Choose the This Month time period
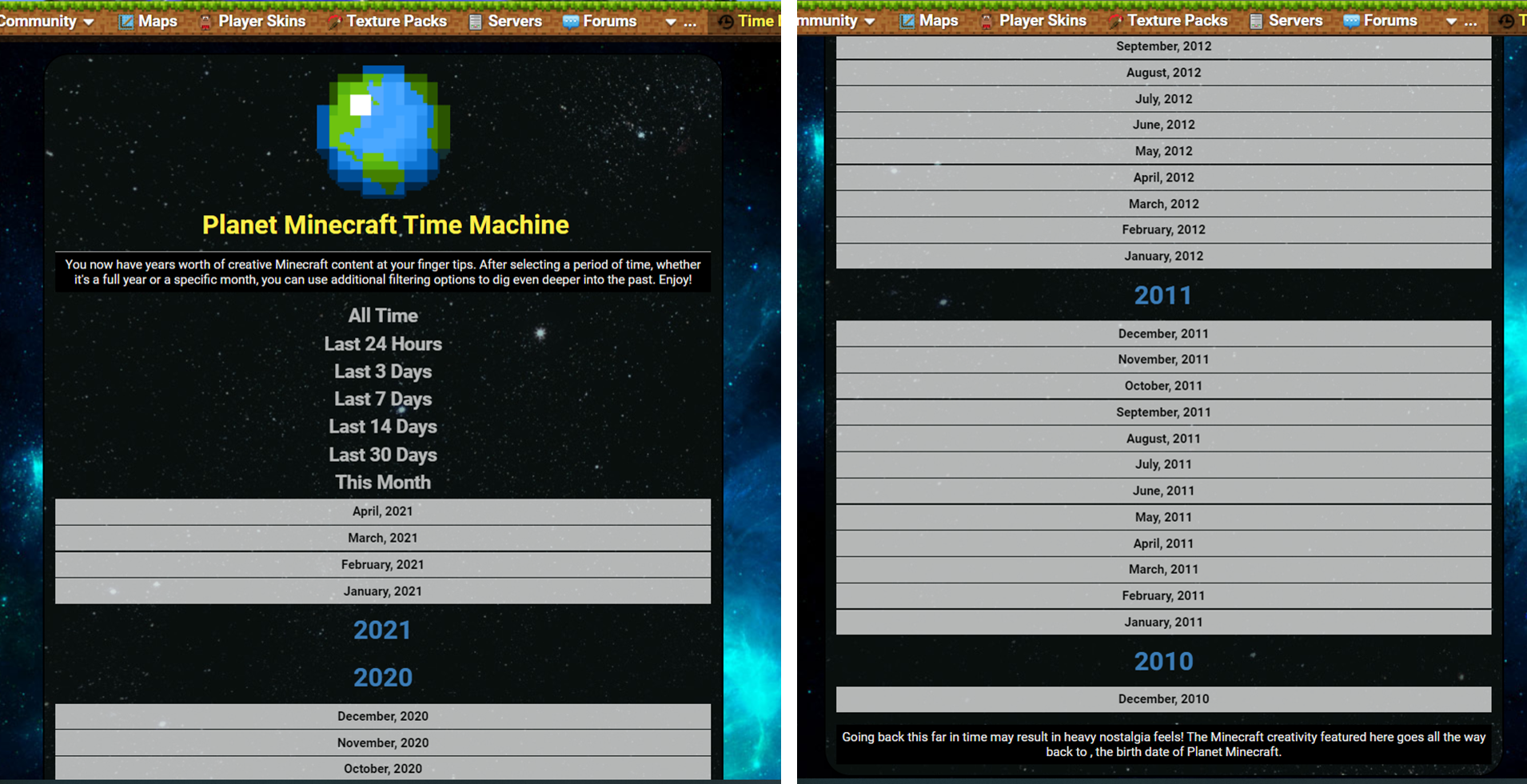The image size is (1527, 784). point(383,483)
